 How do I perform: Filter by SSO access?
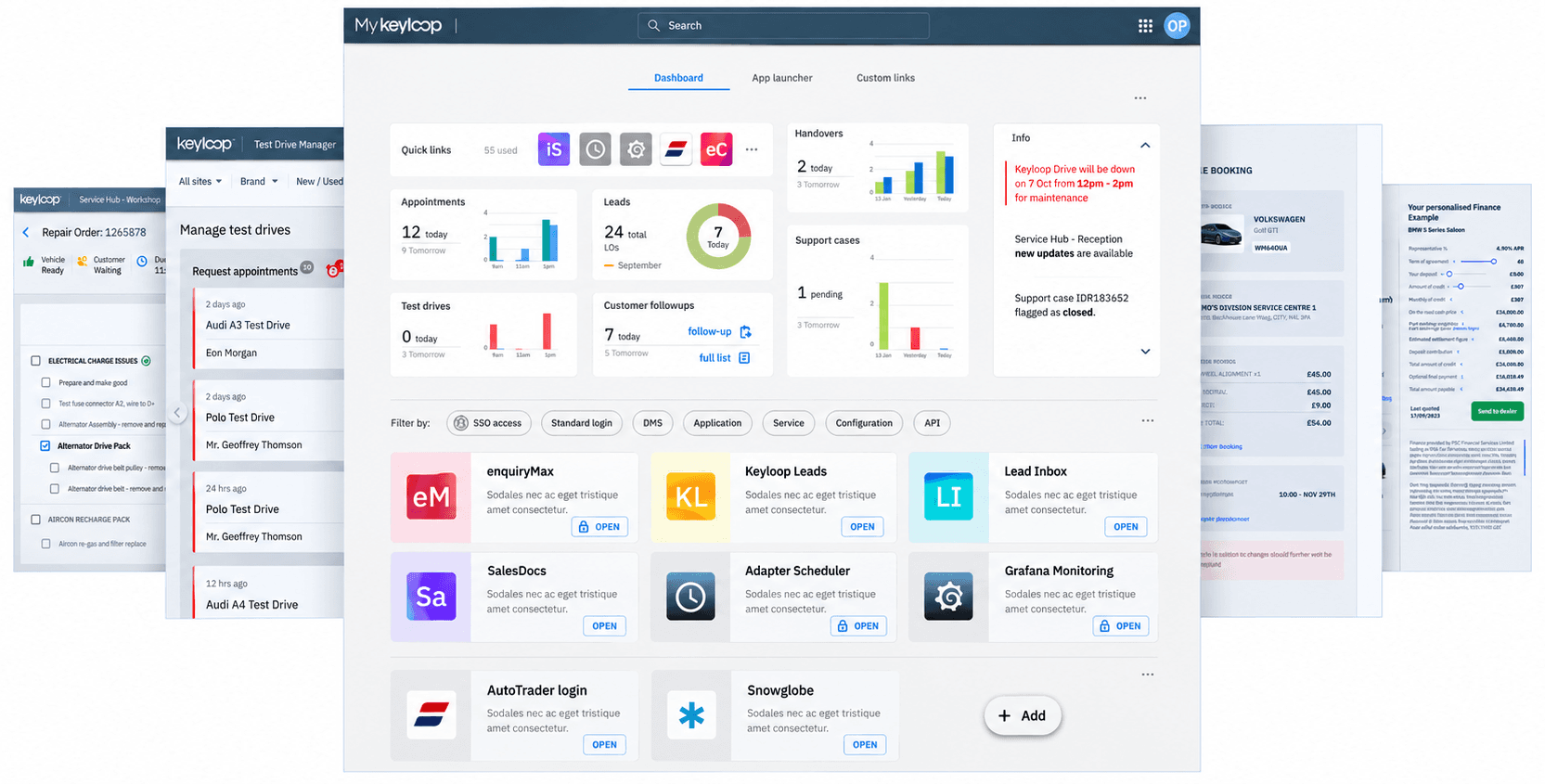[488, 423]
